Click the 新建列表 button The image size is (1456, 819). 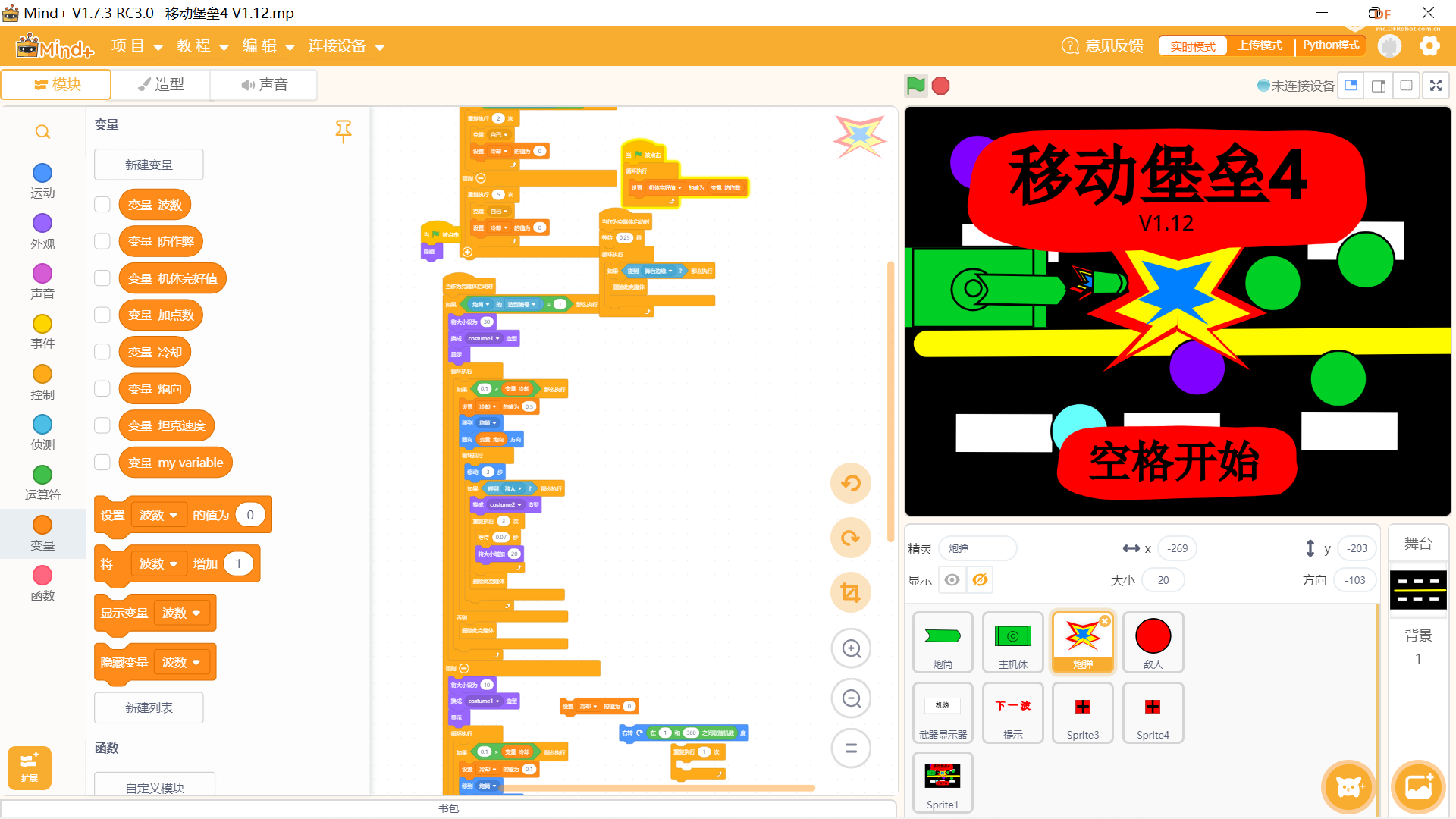point(149,708)
